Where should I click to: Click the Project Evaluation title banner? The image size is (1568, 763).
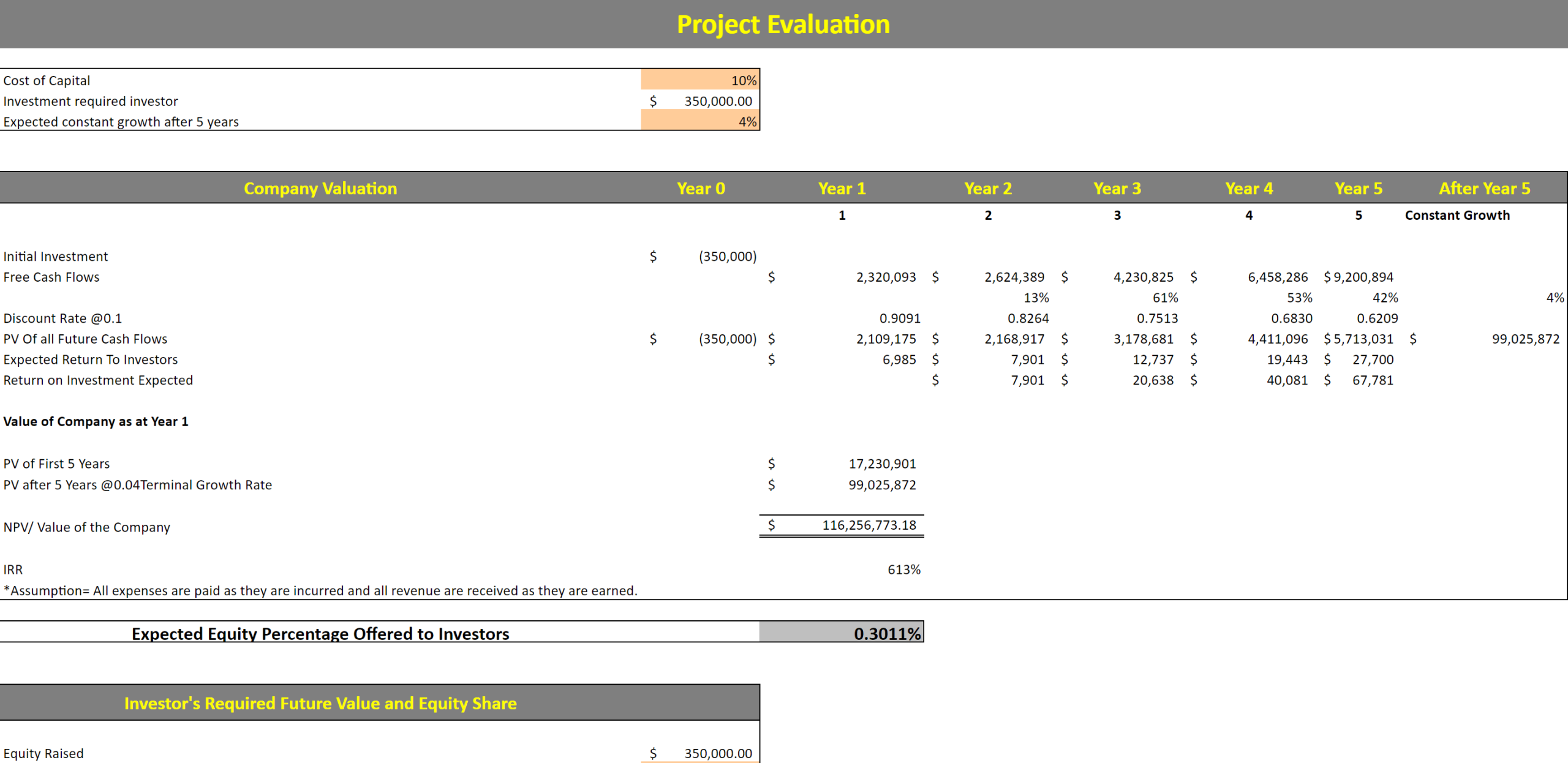(783, 24)
